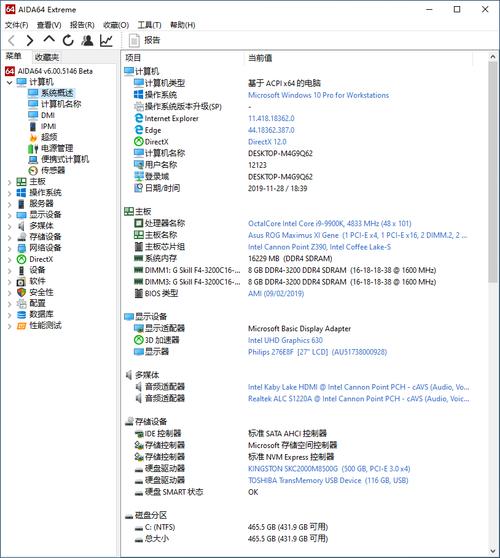Open the KINGSTON SKC2000M8500G link
The image size is (500, 558).
pos(329,469)
